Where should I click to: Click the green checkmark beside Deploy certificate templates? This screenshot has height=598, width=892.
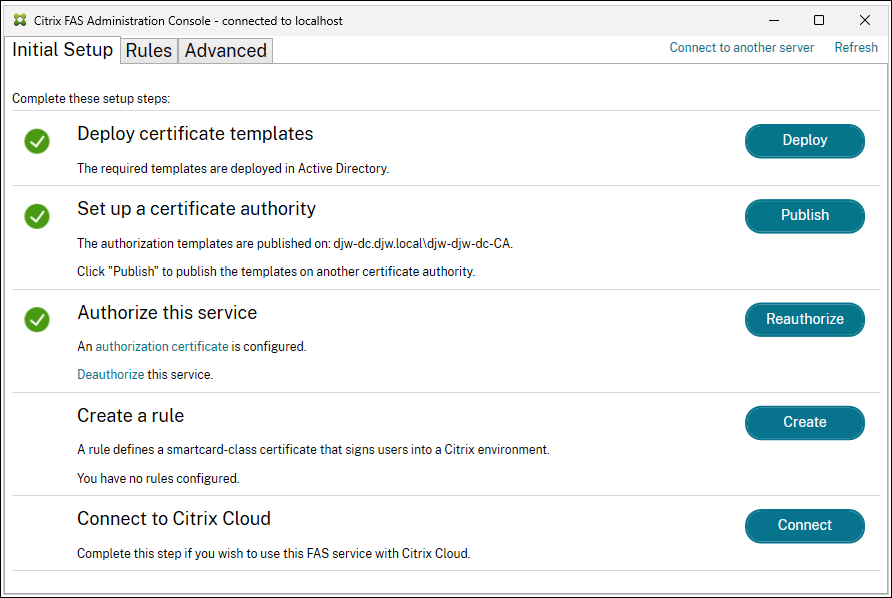37,141
